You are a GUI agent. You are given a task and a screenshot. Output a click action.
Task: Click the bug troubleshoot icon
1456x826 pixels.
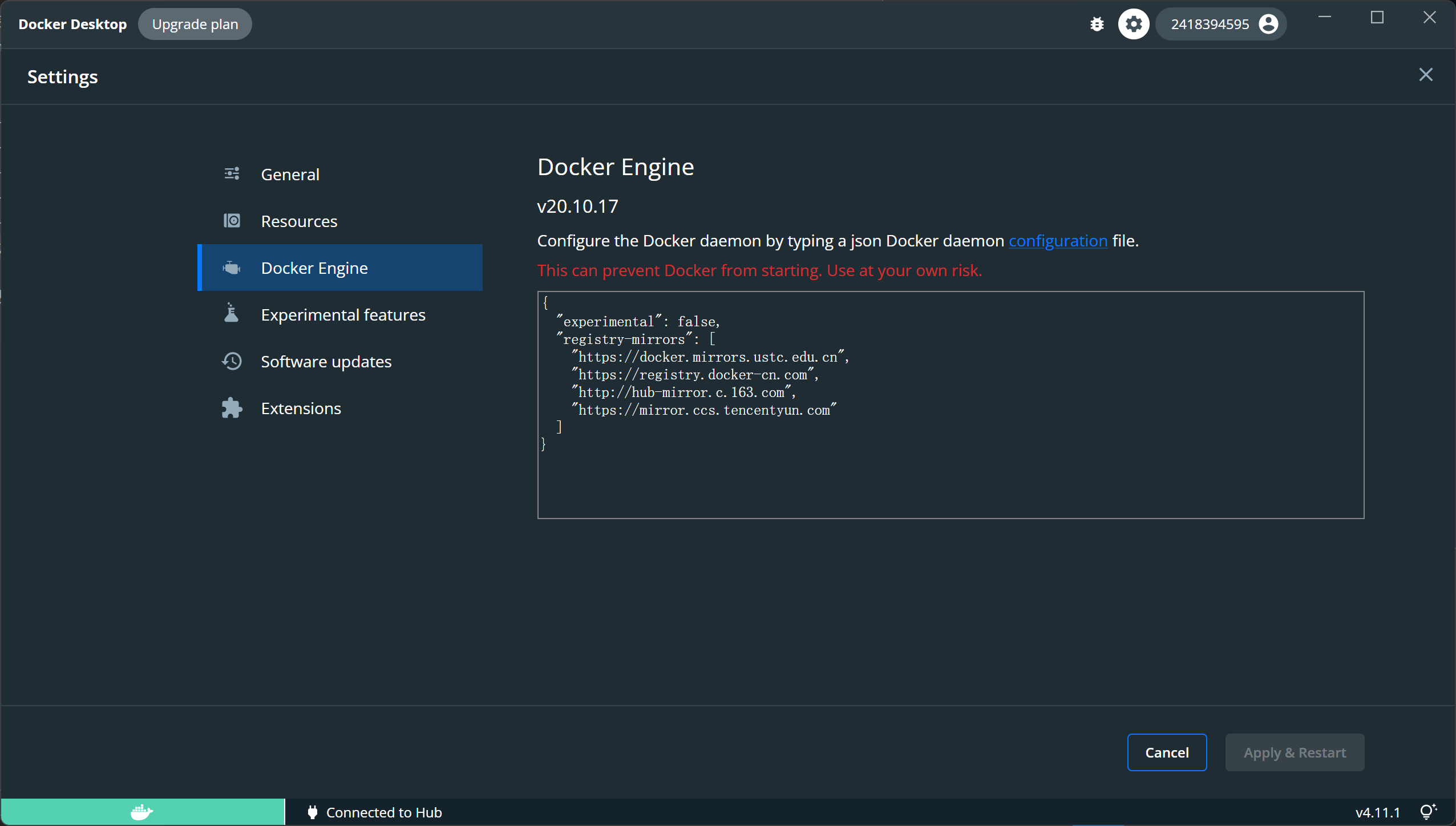tap(1097, 24)
